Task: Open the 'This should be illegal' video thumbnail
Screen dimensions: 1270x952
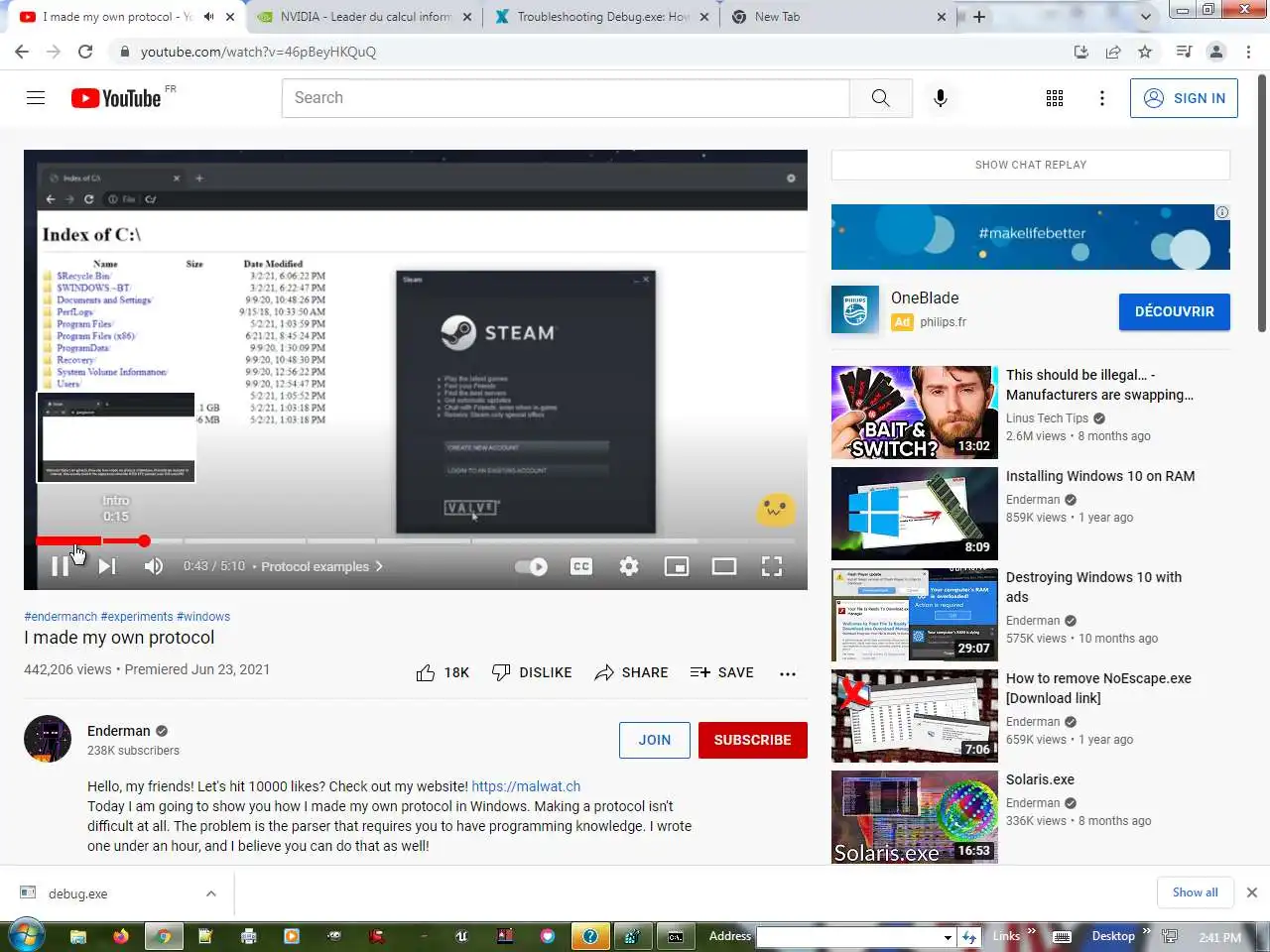Action: [x=915, y=413]
